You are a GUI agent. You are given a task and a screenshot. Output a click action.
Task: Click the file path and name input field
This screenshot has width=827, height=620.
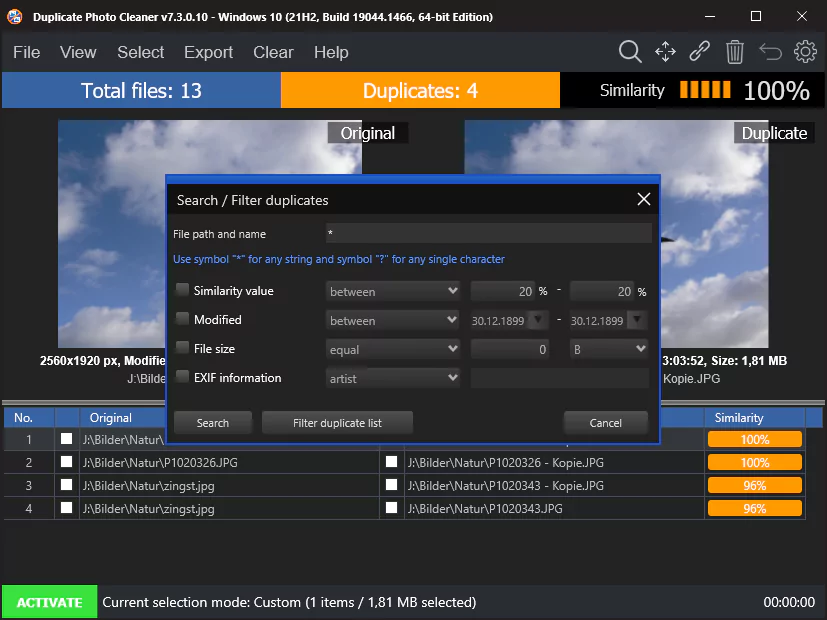pyautogui.click(x=490, y=233)
